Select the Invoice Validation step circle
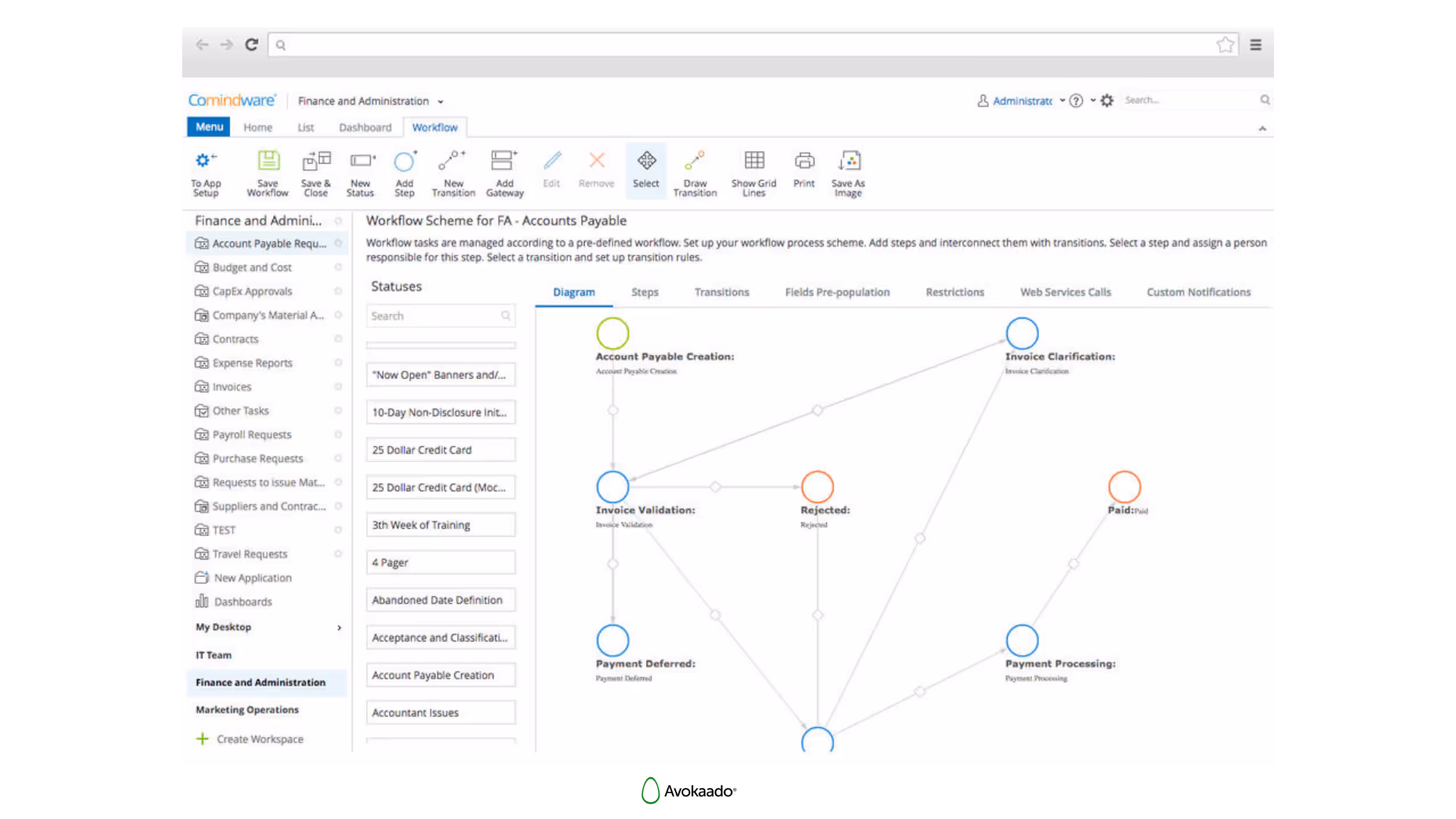Viewport: 1456px width, 819px height. (x=613, y=487)
